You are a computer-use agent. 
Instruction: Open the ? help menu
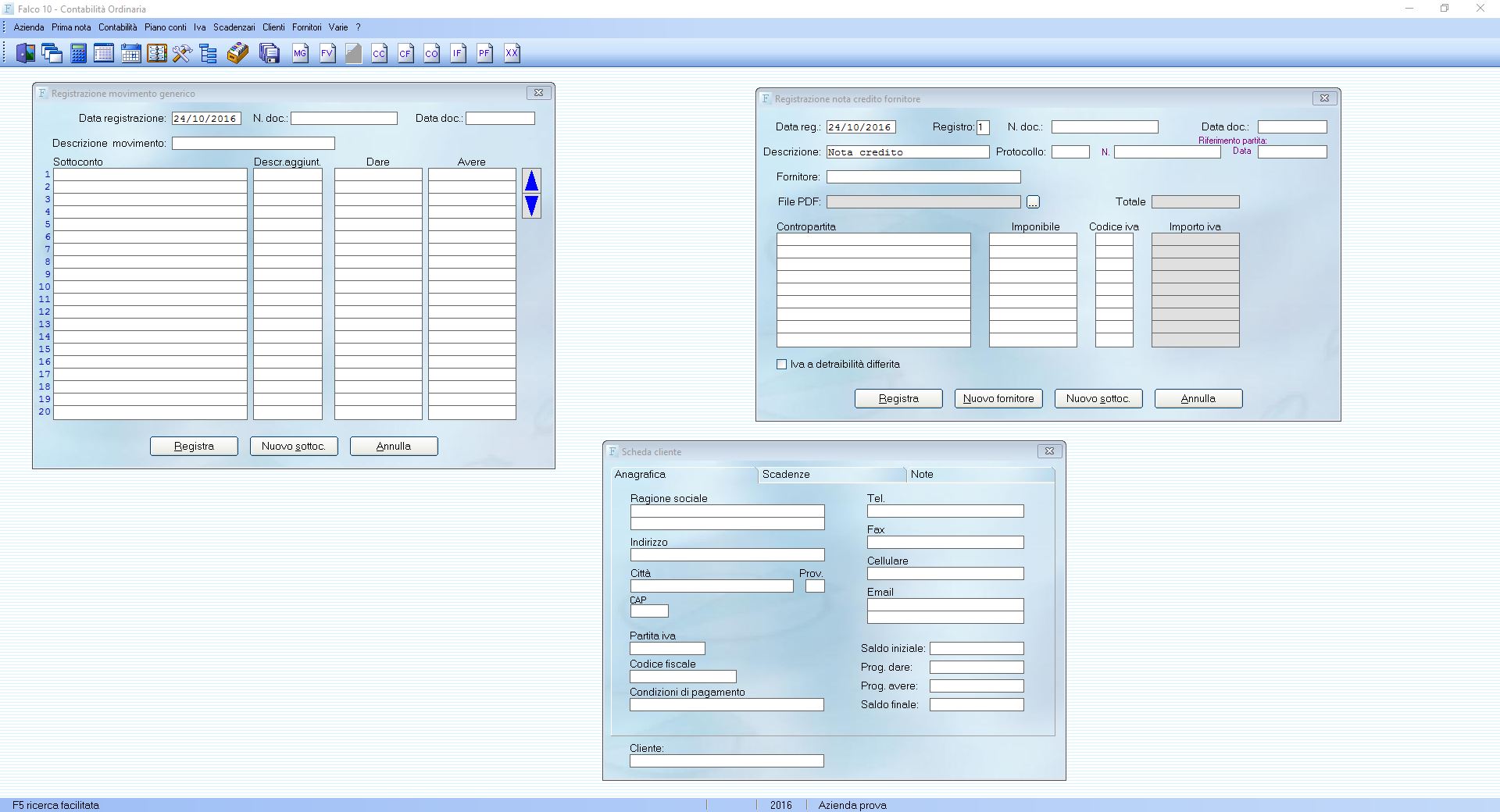tap(359, 27)
